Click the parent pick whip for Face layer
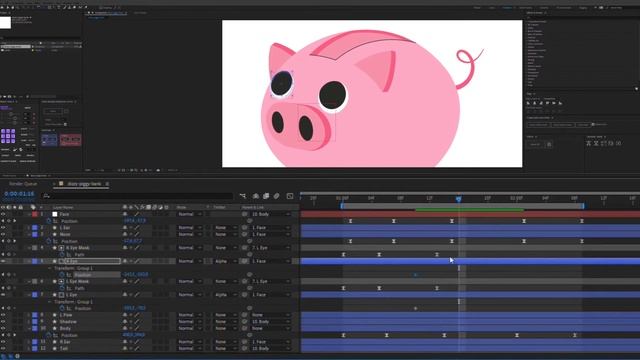Image resolution: width=640 pixels, height=360 pixels. click(245, 214)
